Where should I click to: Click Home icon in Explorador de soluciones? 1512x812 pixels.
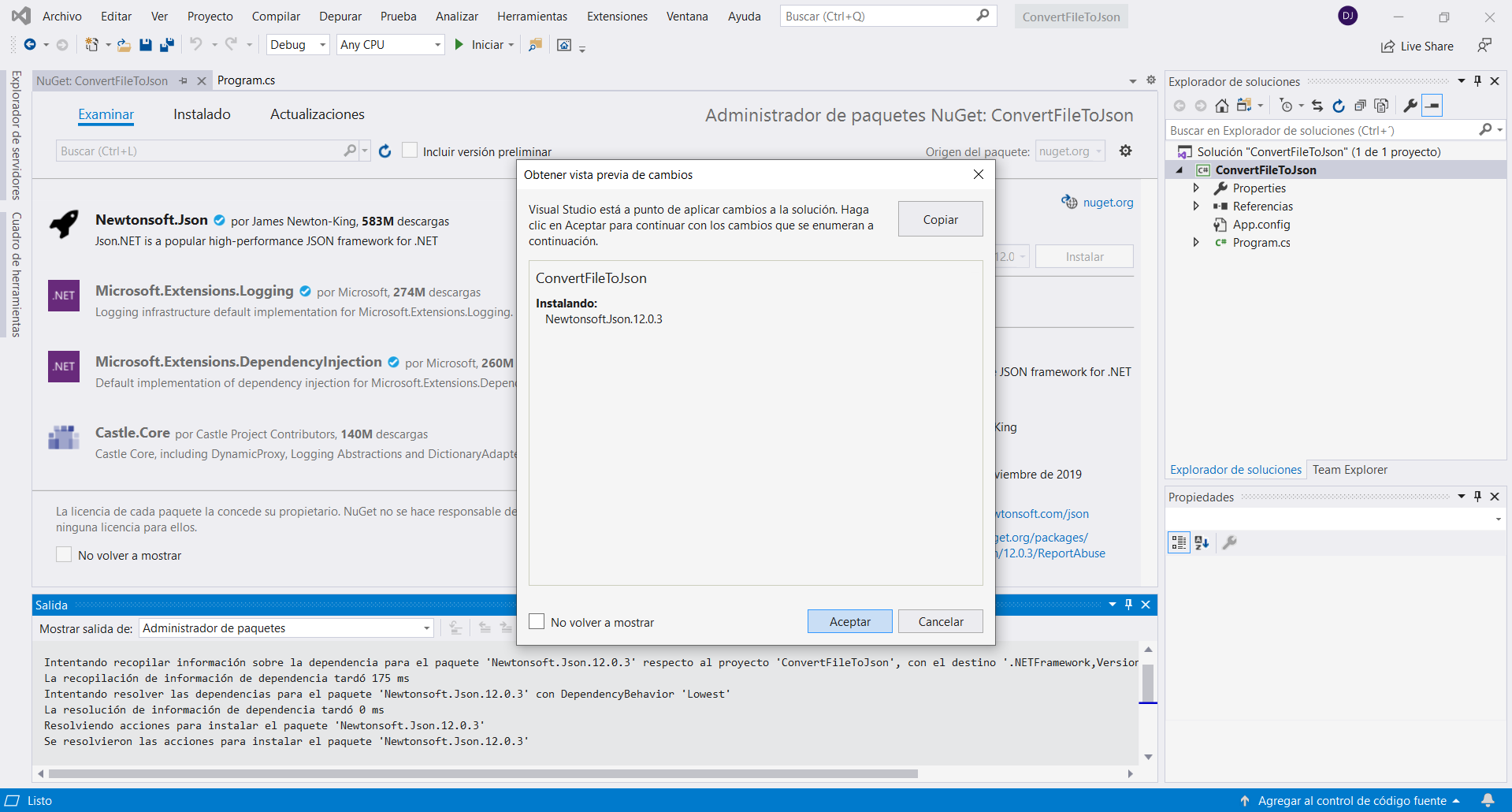pos(1221,106)
